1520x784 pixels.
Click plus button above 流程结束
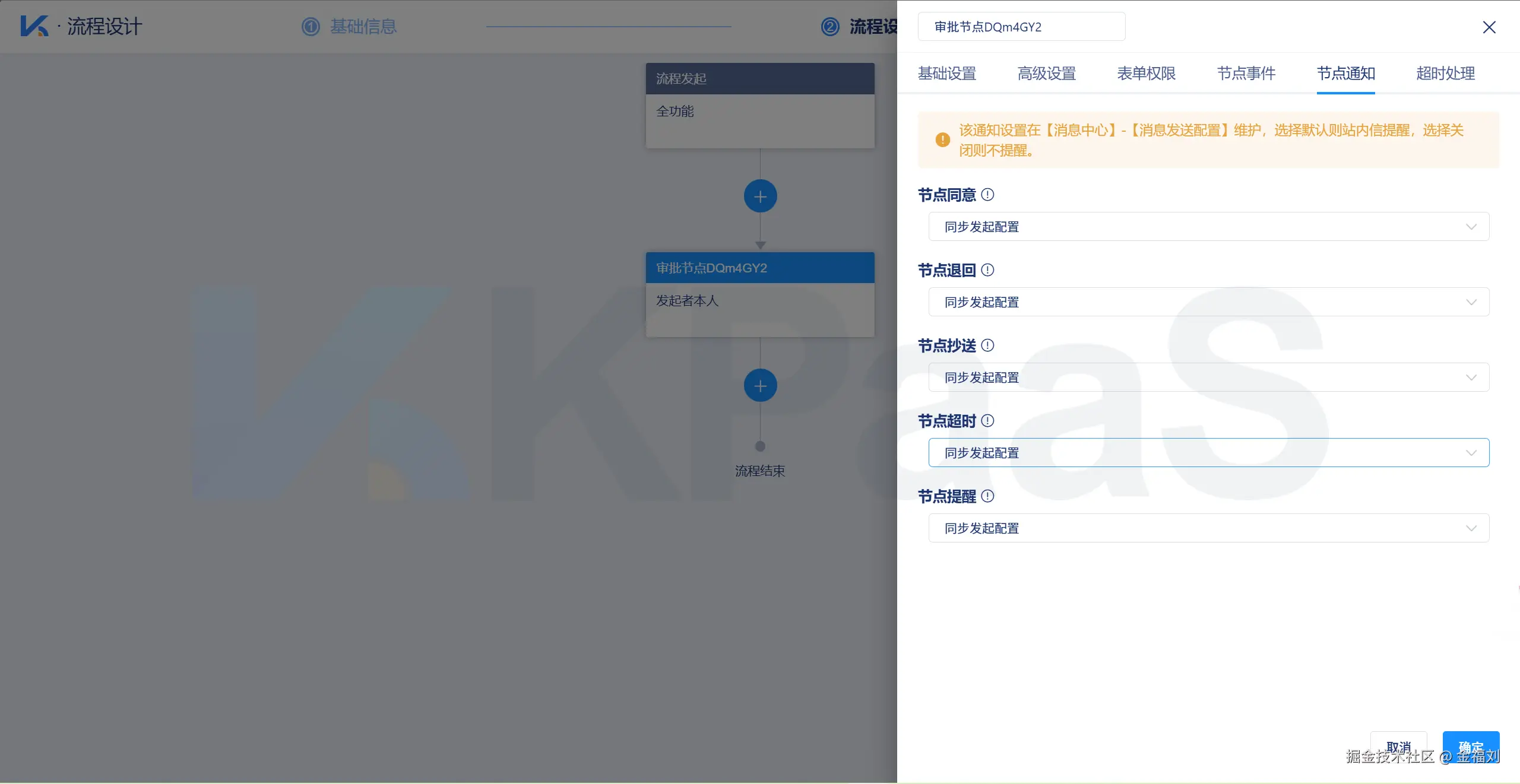tap(760, 386)
